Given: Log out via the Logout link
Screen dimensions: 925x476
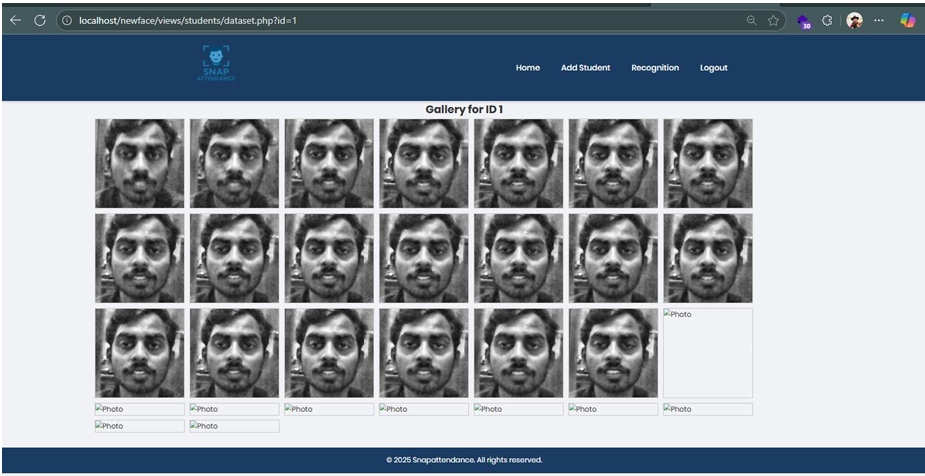Looking at the screenshot, I should tap(713, 68).
